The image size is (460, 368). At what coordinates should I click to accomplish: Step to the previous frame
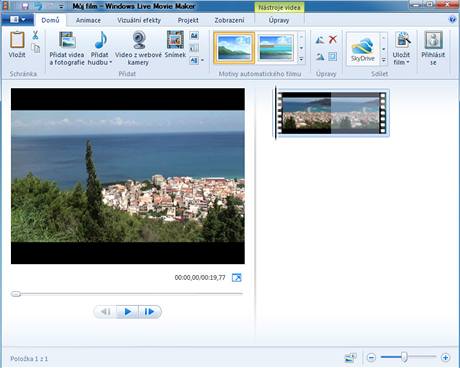click(x=106, y=312)
